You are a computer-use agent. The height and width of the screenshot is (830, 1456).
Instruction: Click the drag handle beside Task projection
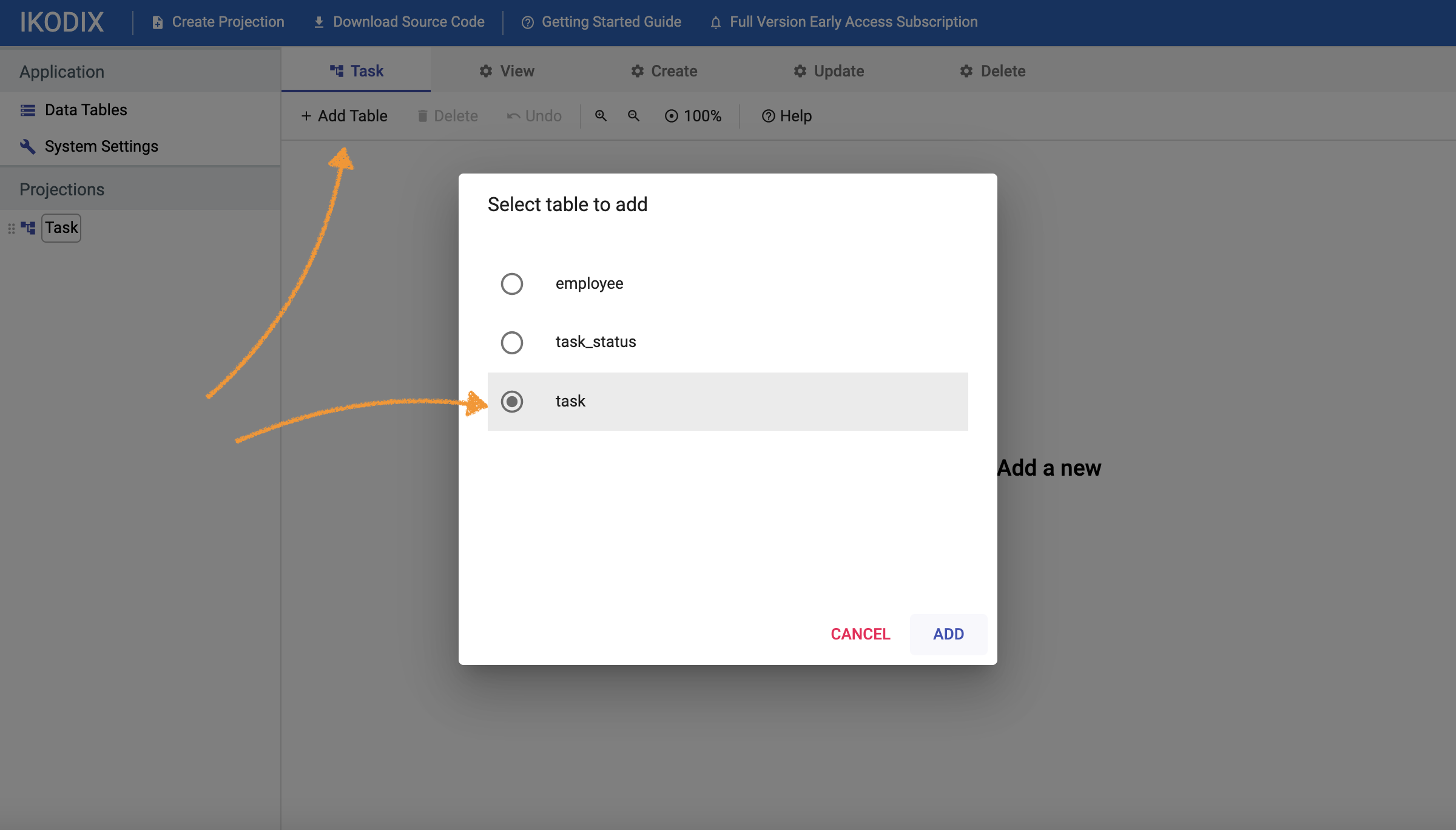coord(11,229)
